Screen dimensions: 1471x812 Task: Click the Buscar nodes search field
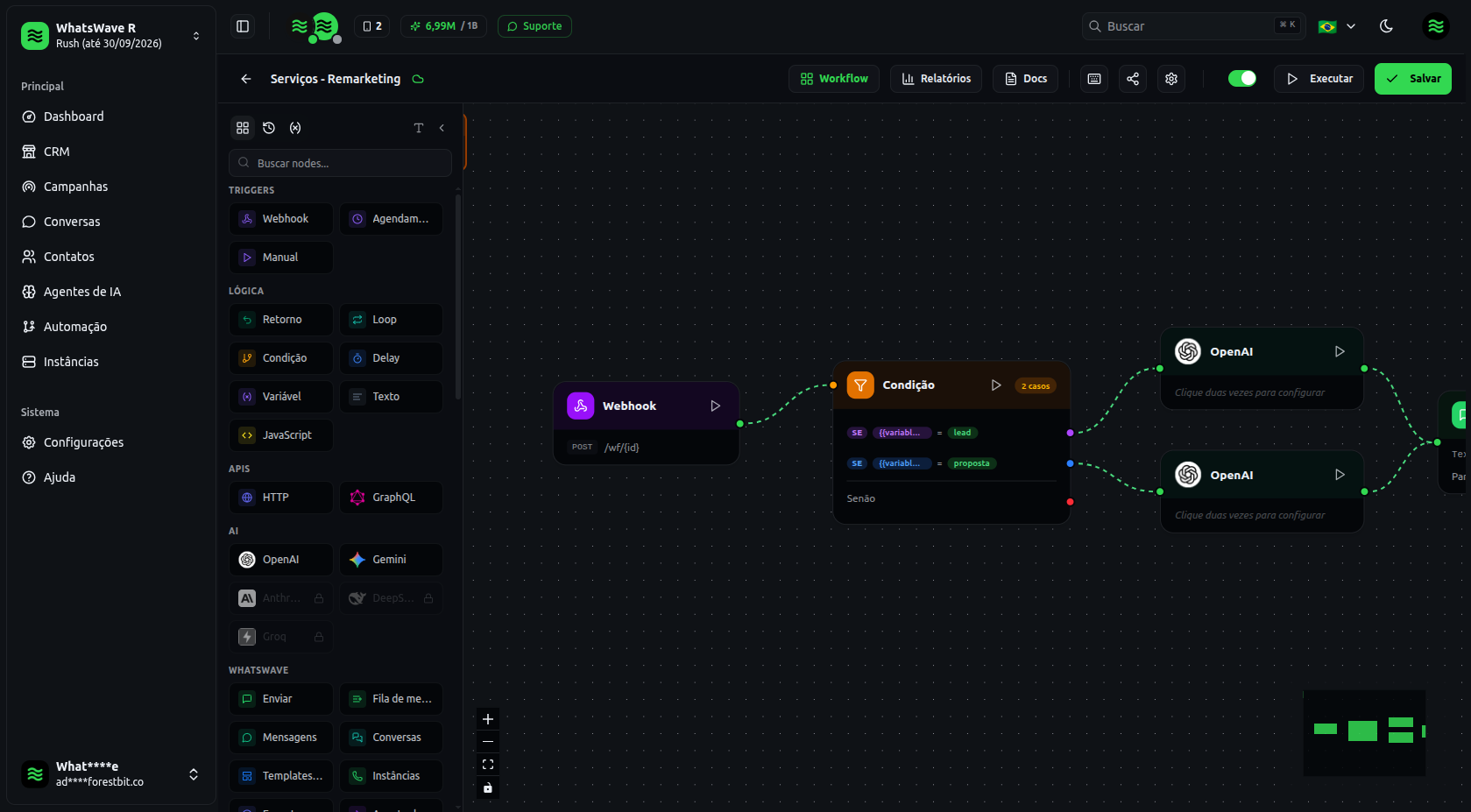point(340,163)
